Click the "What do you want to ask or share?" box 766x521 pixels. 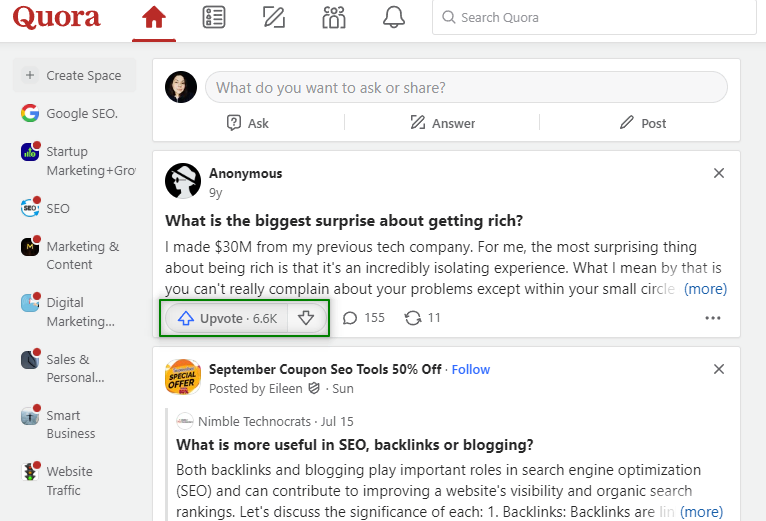click(x=466, y=87)
